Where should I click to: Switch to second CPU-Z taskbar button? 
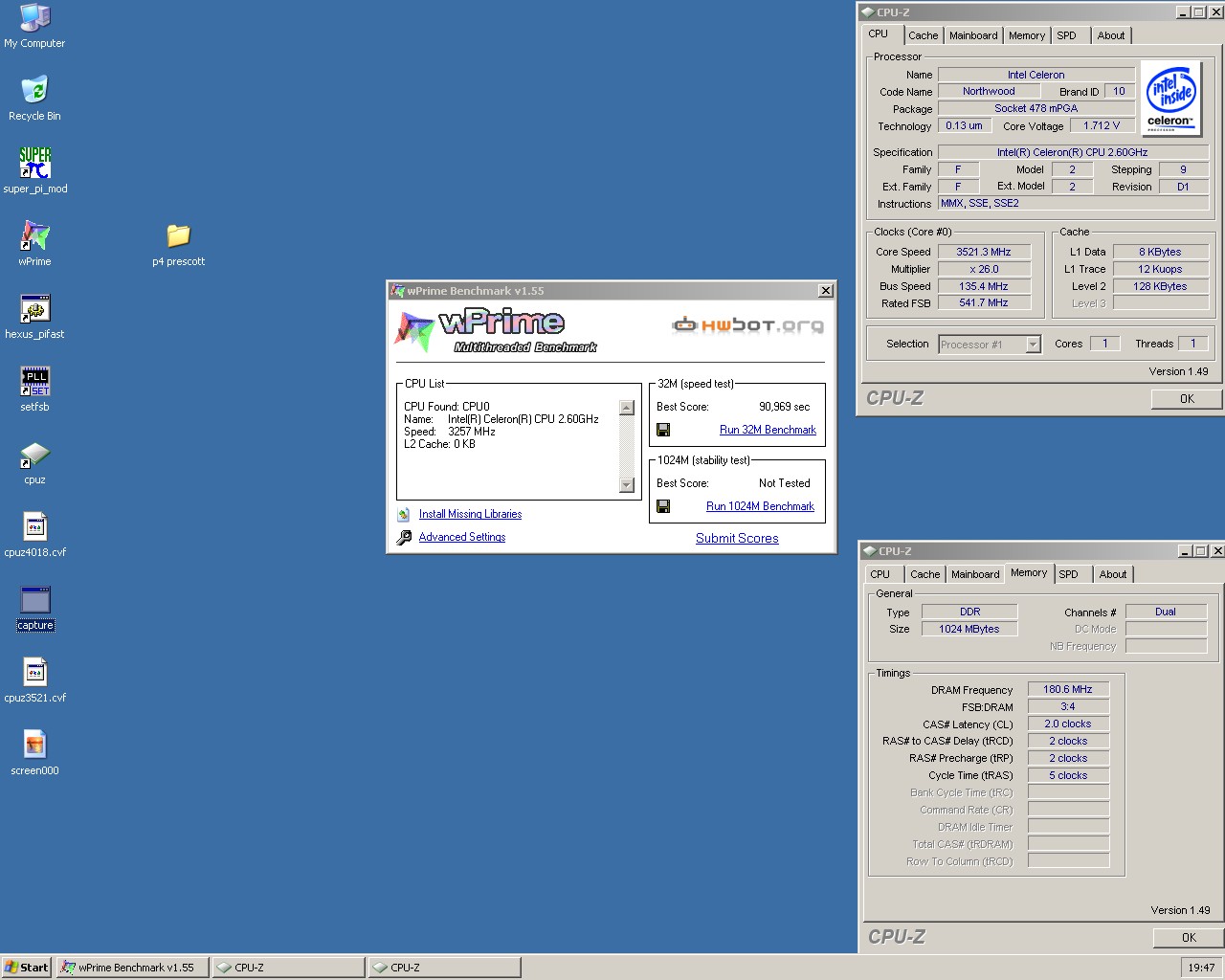(x=445, y=968)
